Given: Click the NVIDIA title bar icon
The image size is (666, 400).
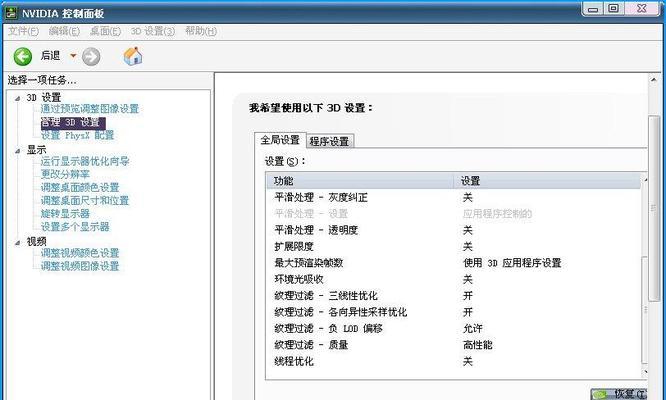Looking at the screenshot, I should (x=11, y=13).
